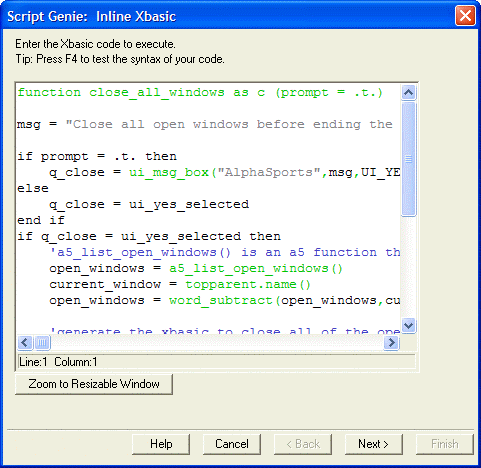The width and height of the screenshot is (481, 468).
Task: Click the word_subtract code line
Action: click(x=225, y=300)
